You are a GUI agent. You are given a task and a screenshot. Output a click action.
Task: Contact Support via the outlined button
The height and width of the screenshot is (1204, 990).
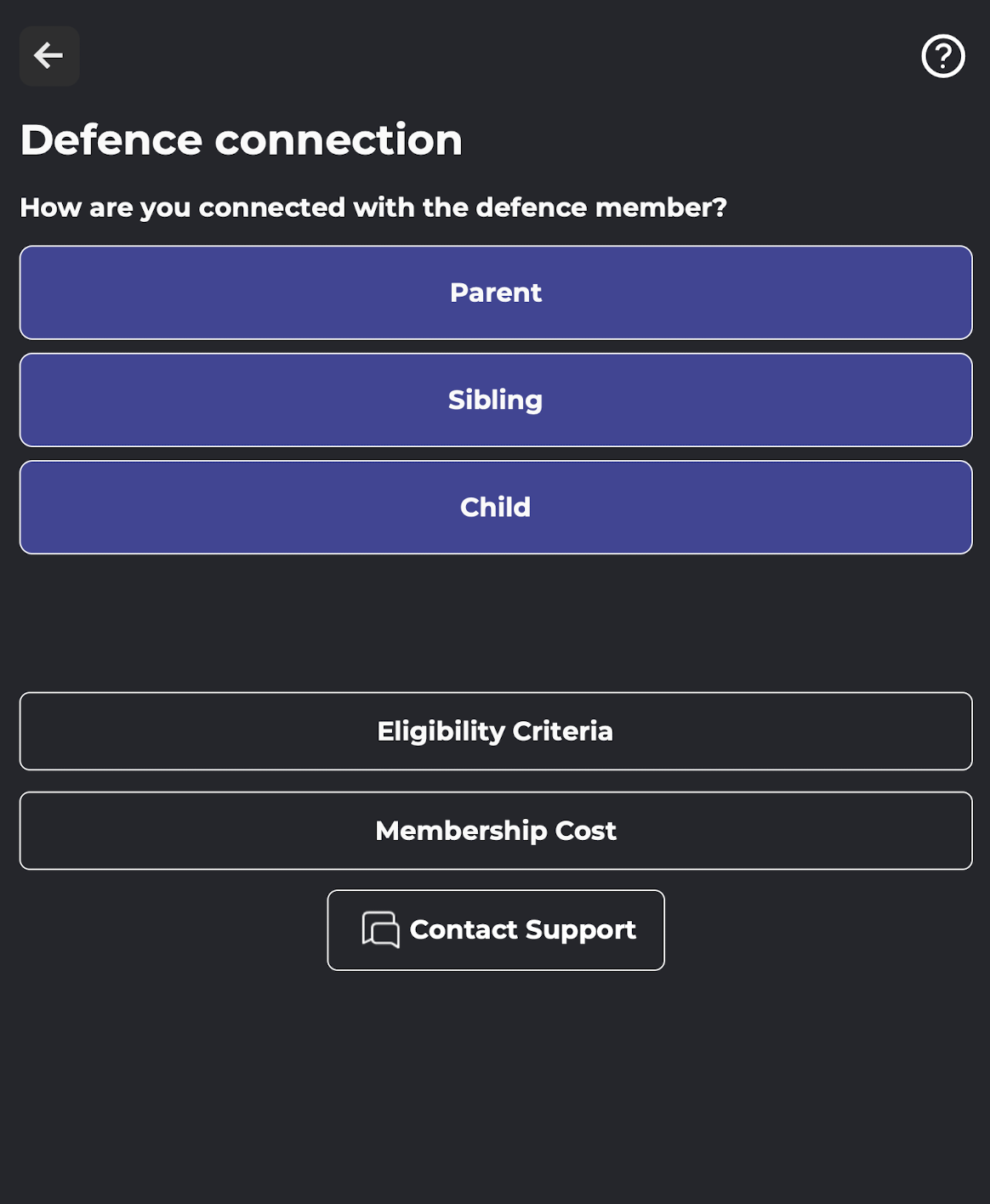(496, 930)
